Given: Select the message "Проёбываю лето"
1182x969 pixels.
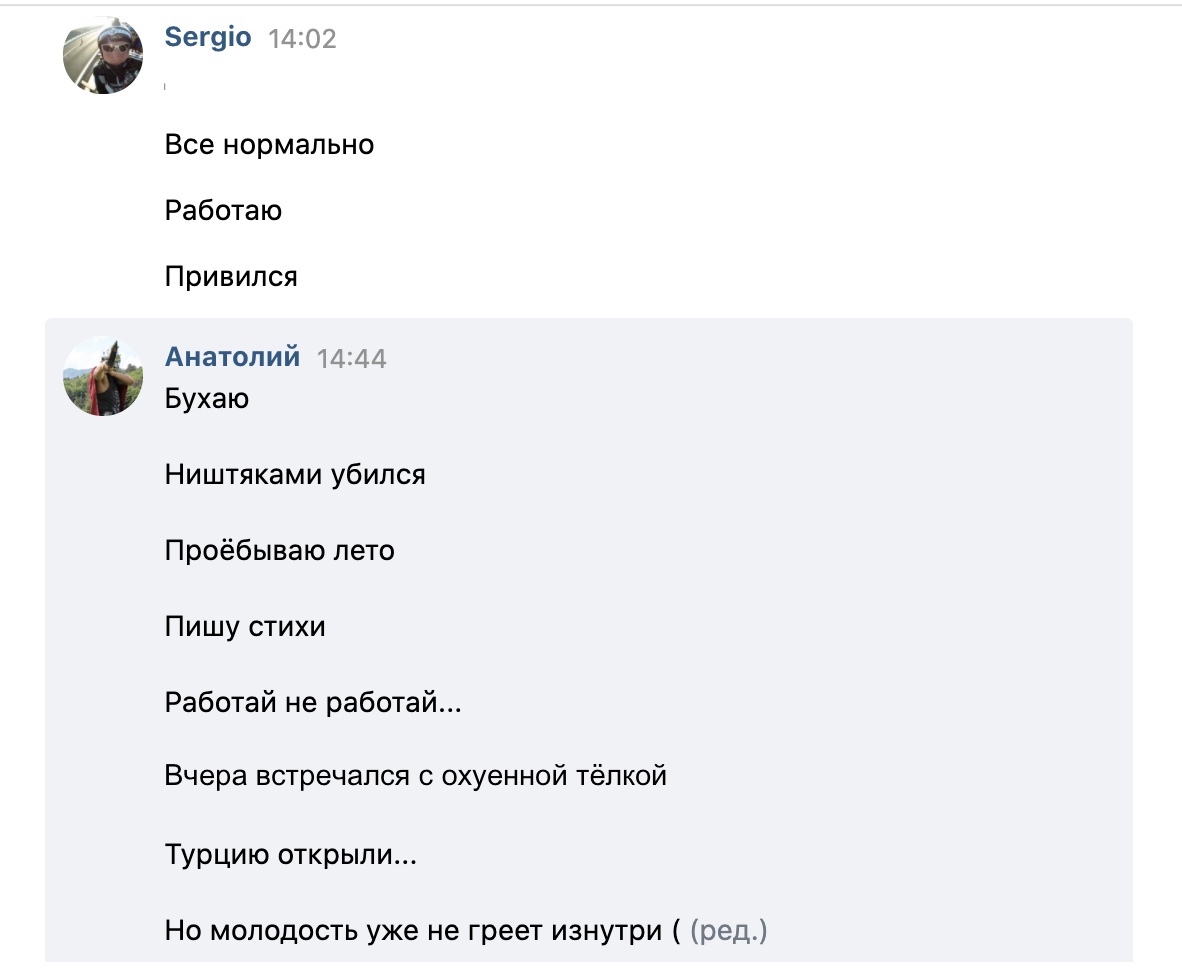Looking at the screenshot, I should point(279,550).
